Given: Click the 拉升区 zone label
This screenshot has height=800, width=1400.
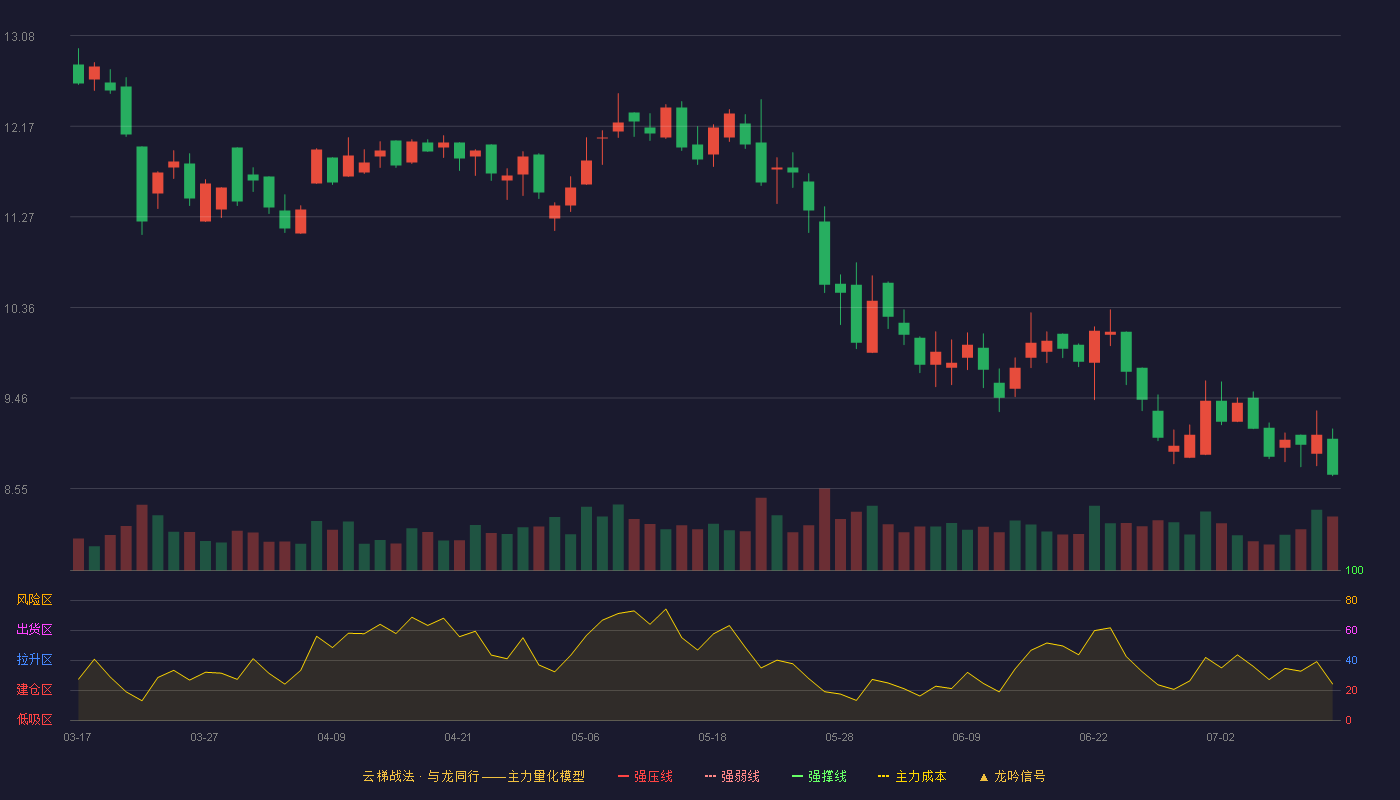Looking at the screenshot, I should [34, 660].
